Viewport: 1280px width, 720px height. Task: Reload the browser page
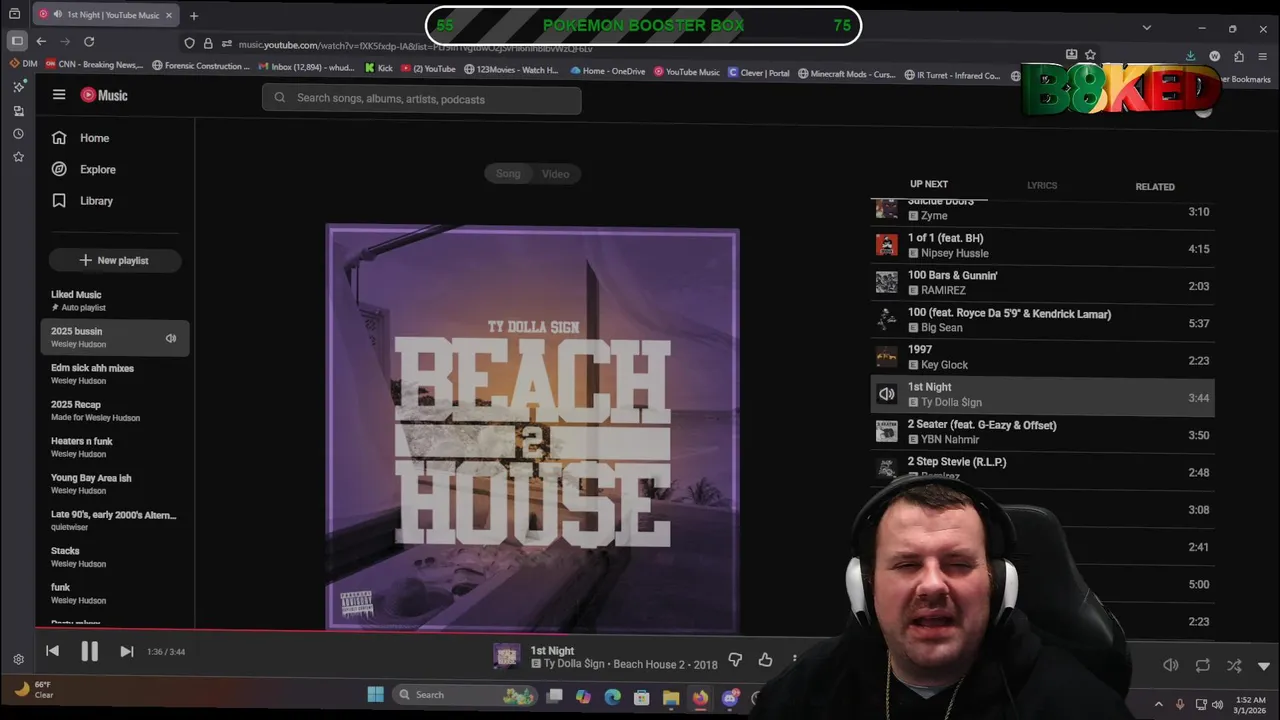tap(89, 41)
